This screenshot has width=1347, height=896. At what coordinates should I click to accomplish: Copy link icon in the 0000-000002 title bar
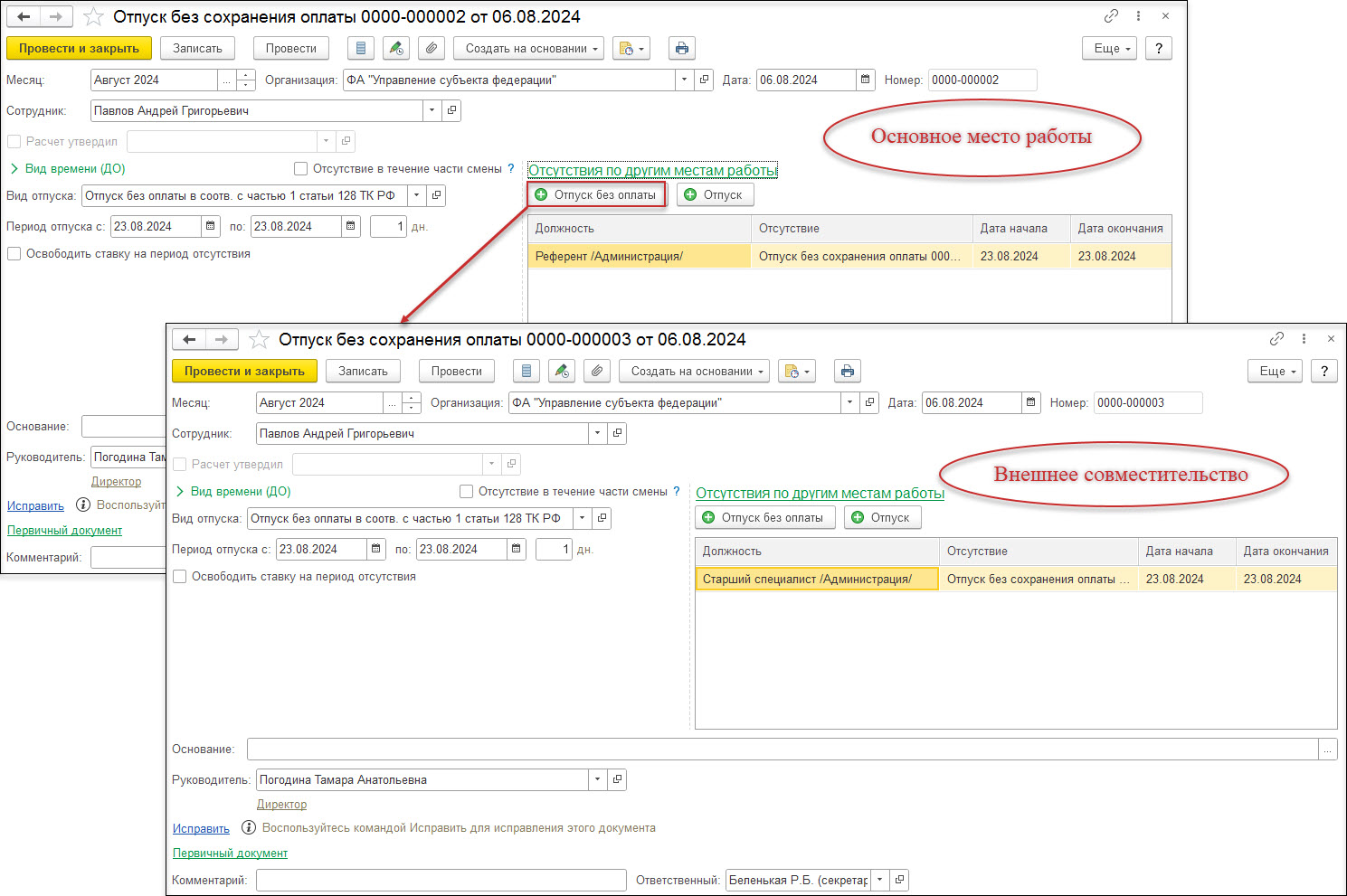click(x=1111, y=16)
